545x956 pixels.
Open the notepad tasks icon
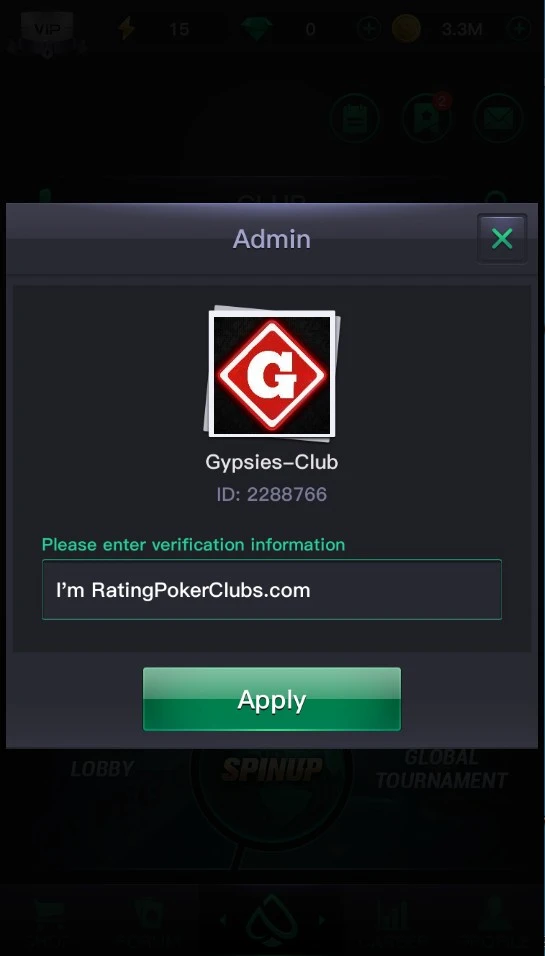pyautogui.click(x=354, y=118)
